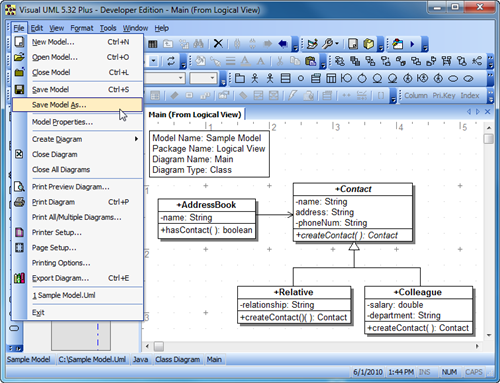Select the AddressBook class box title
This screenshot has height=383, width=500.
coord(207,205)
